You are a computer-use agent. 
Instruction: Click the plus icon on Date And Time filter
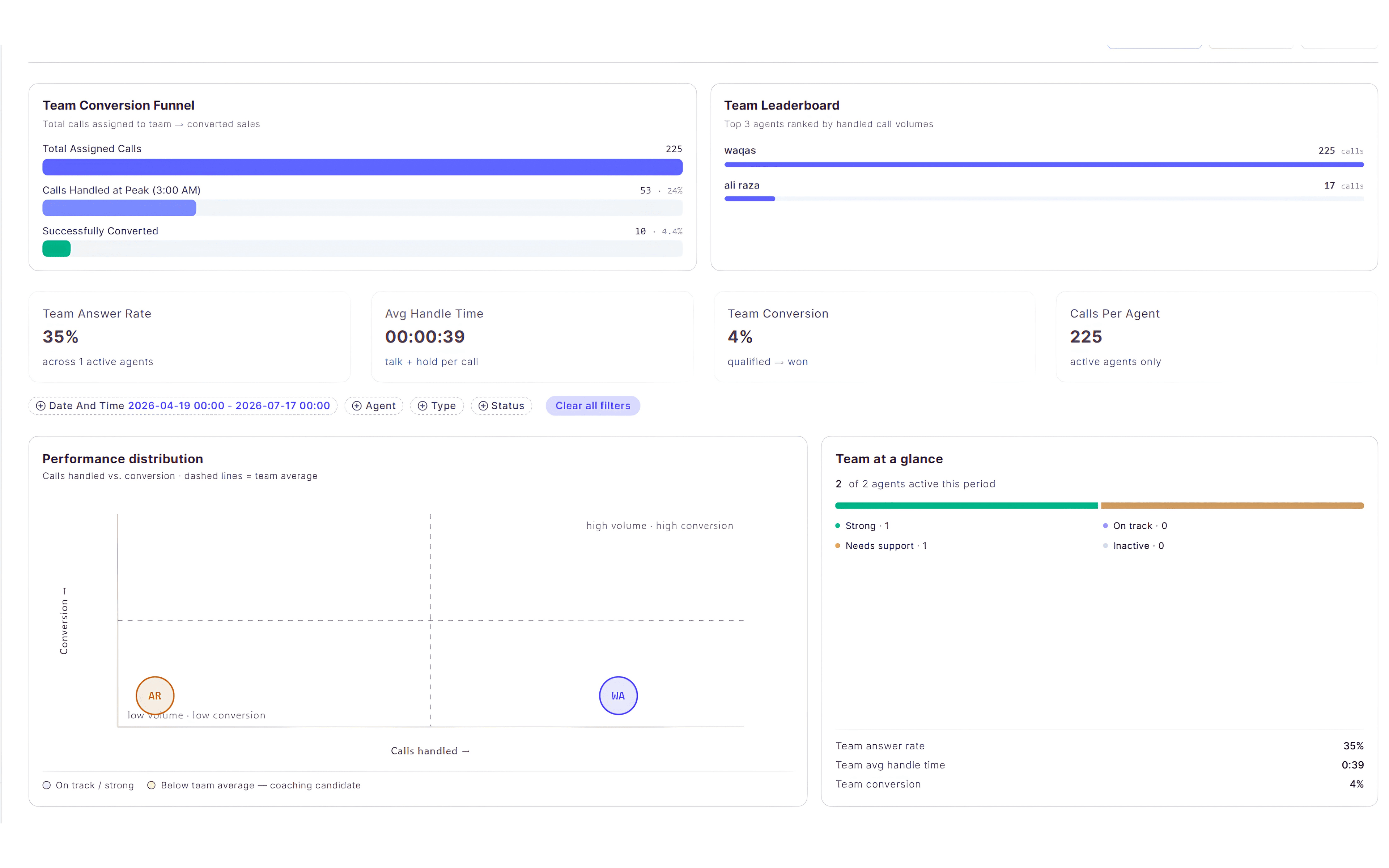point(41,406)
